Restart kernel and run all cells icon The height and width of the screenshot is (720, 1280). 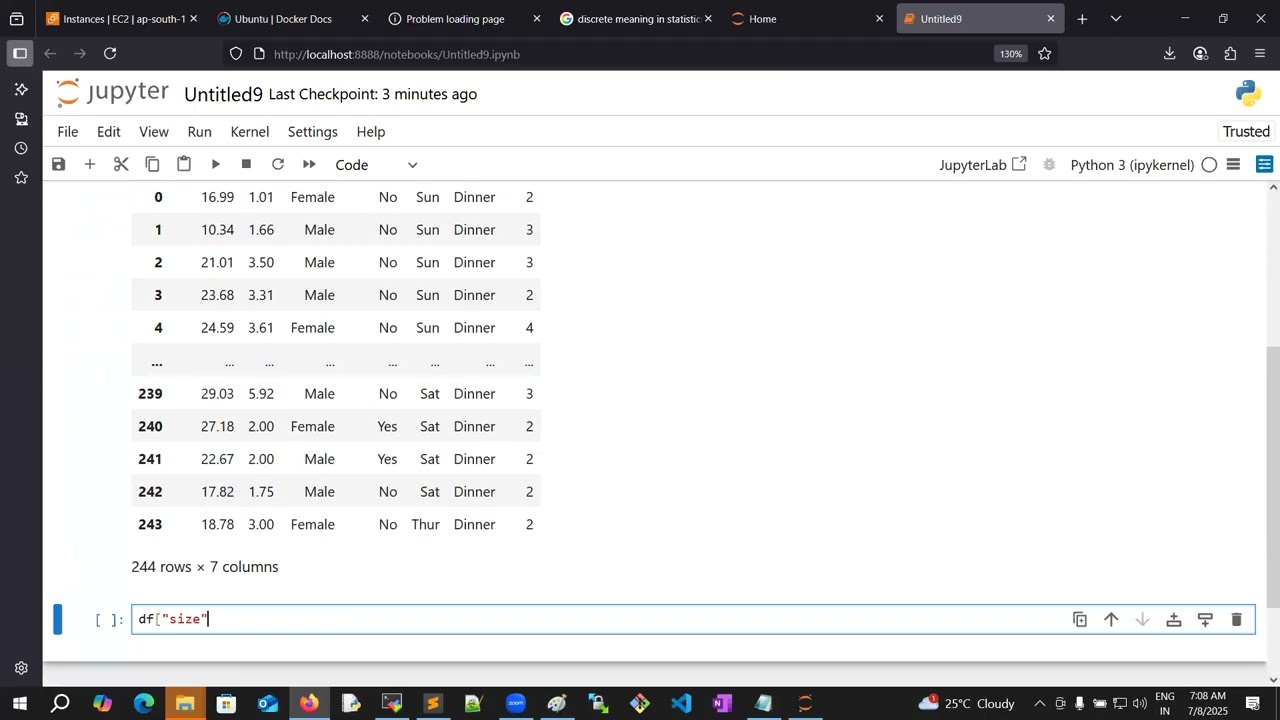click(x=309, y=164)
